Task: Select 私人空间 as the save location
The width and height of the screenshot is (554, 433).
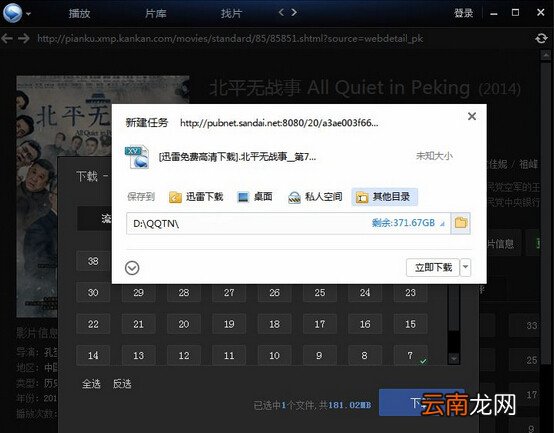Action: (315, 197)
